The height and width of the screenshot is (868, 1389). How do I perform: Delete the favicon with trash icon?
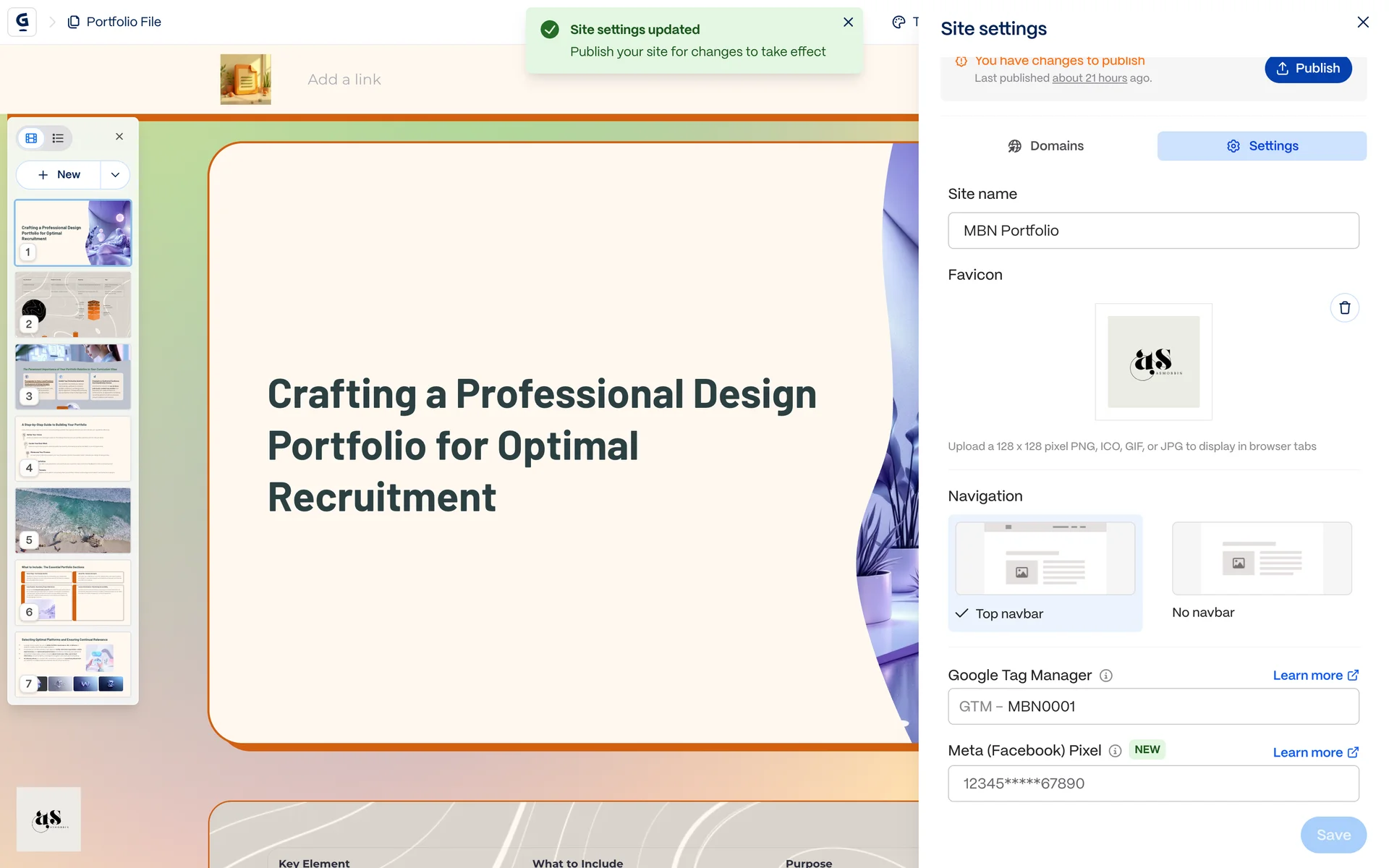(1344, 308)
